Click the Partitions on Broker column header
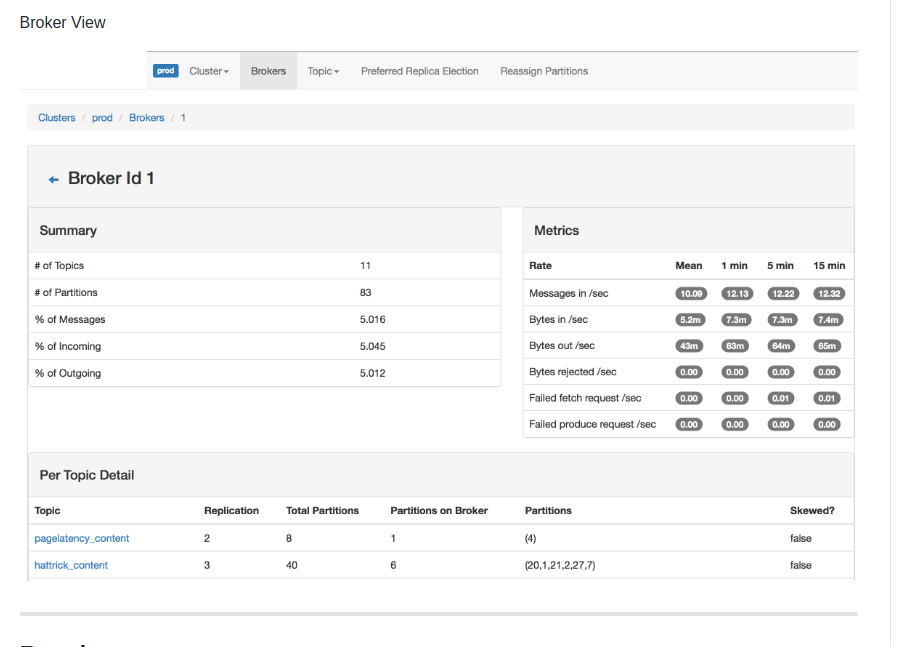The height and width of the screenshot is (647, 900). pyautogui.click(x=439, y=511)
